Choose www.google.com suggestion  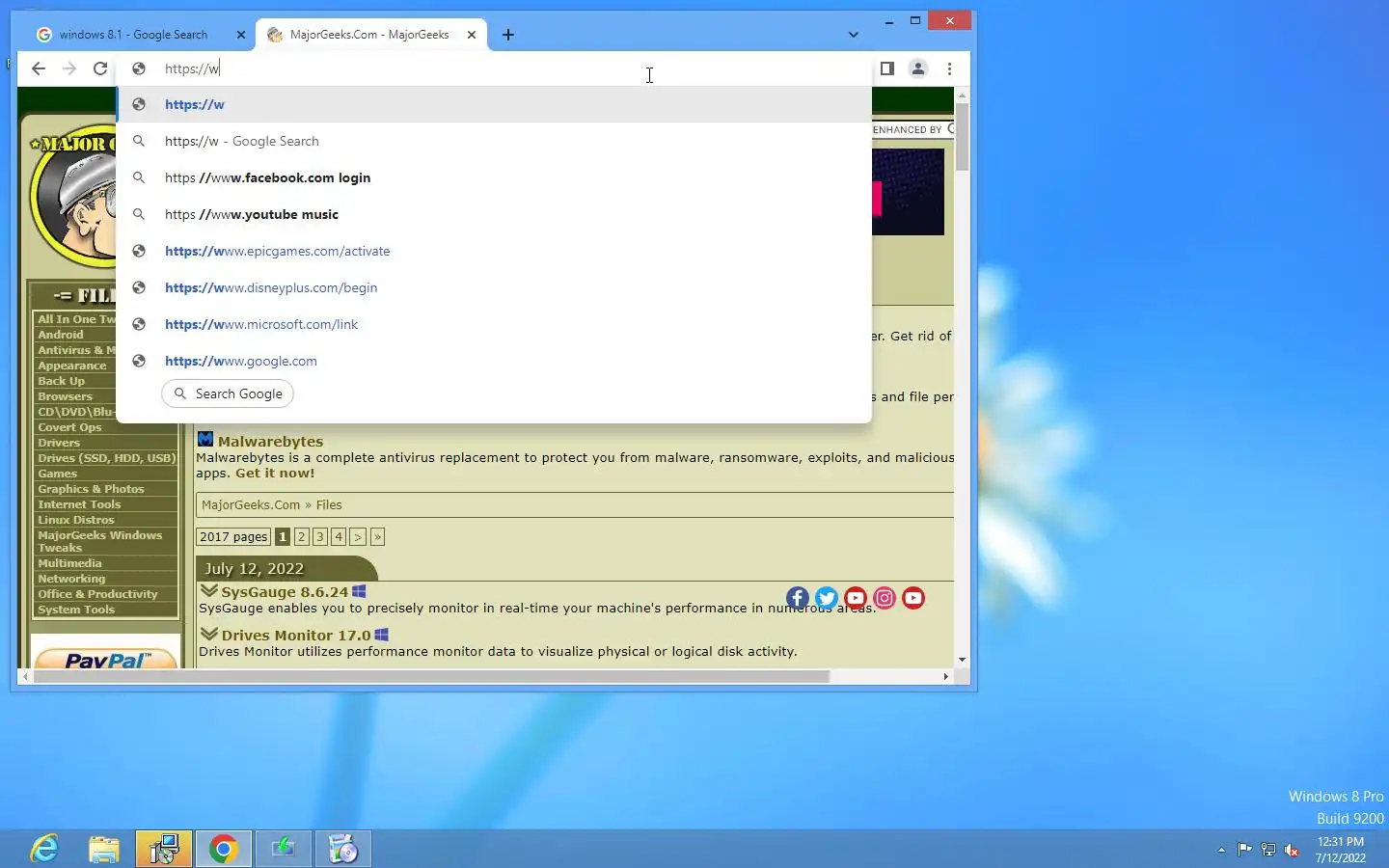point(494,361)
